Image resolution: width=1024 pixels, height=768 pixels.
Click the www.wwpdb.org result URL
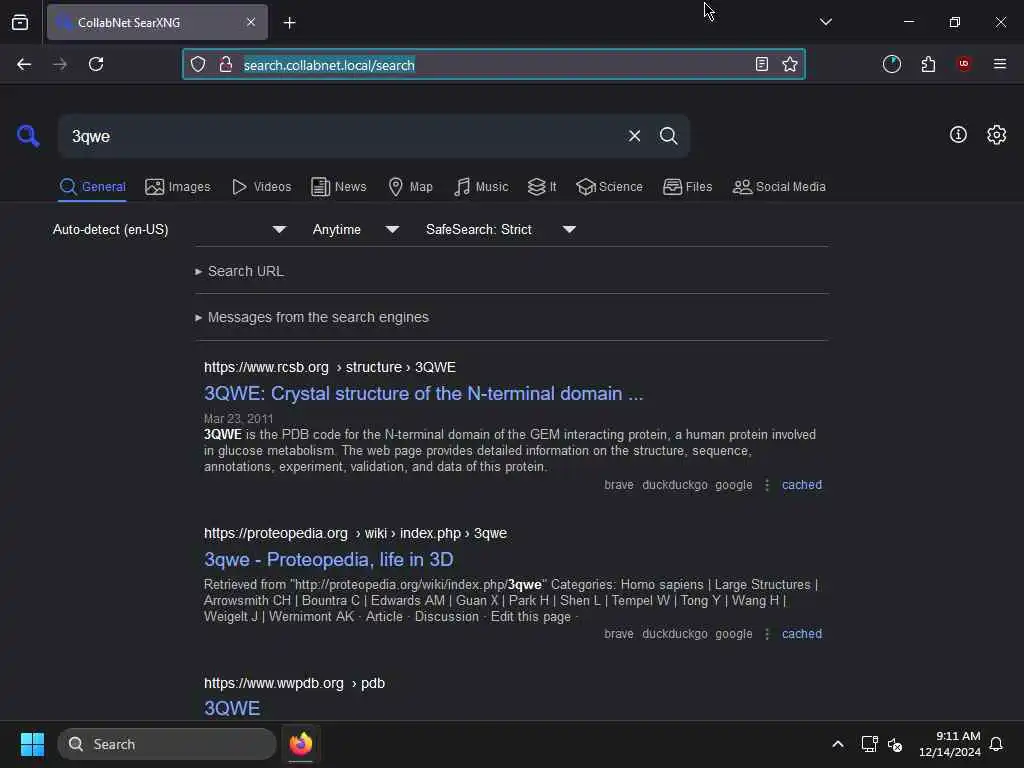pyautogui.click(x=294, y=683)
